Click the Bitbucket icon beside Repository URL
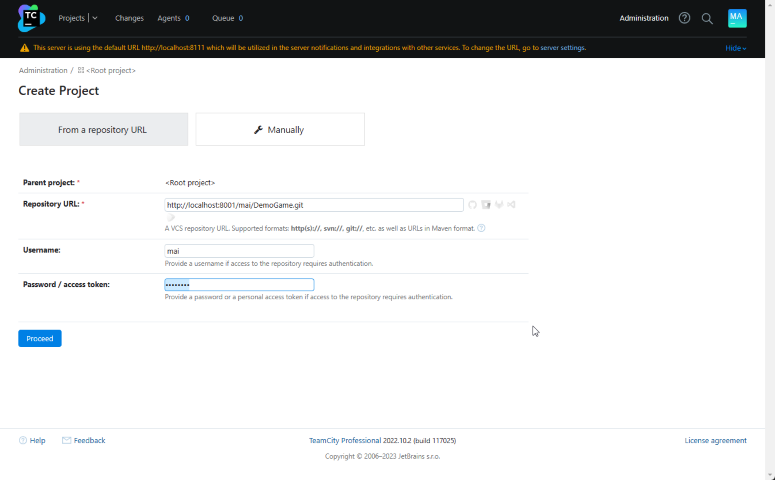 (486, 205)
